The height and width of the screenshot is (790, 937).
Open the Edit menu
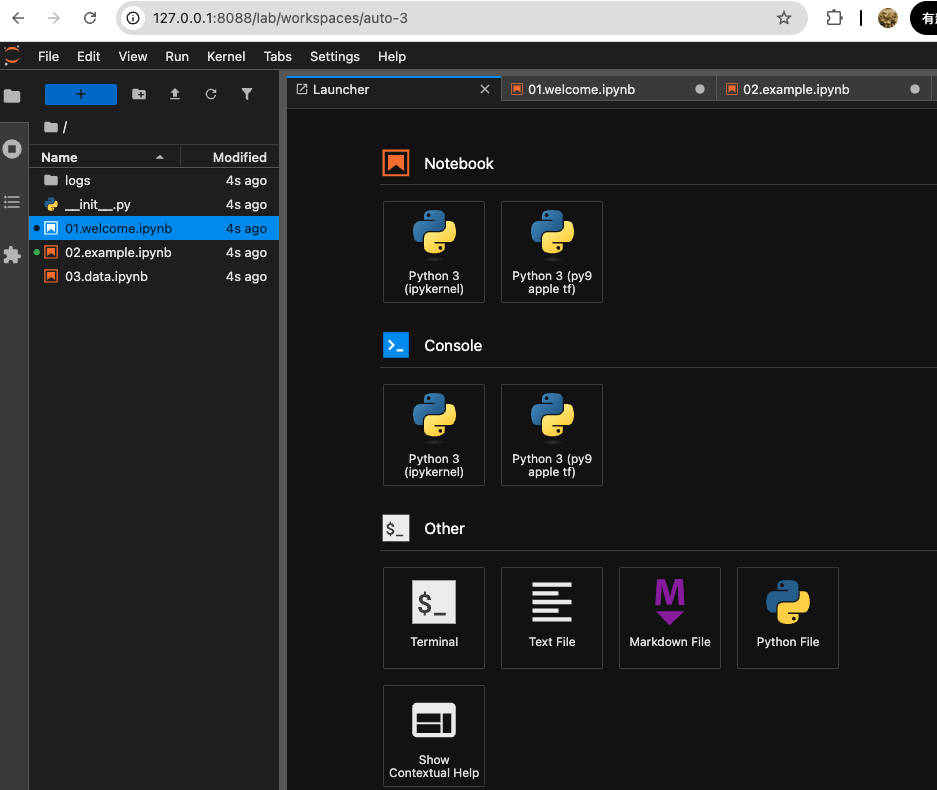point(88,56)
